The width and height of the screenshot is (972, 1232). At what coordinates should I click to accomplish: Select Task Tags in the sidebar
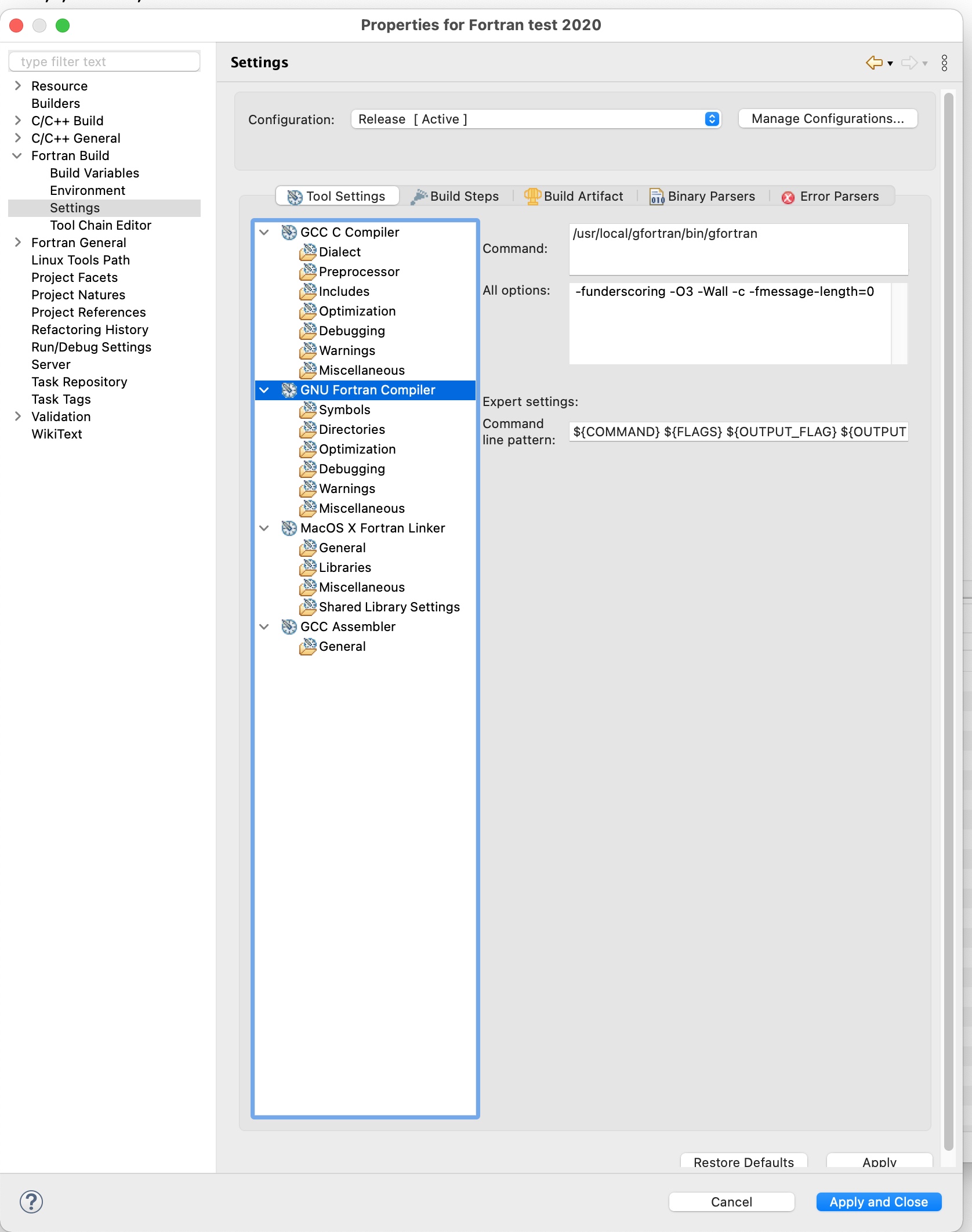(x=61, y=399)
